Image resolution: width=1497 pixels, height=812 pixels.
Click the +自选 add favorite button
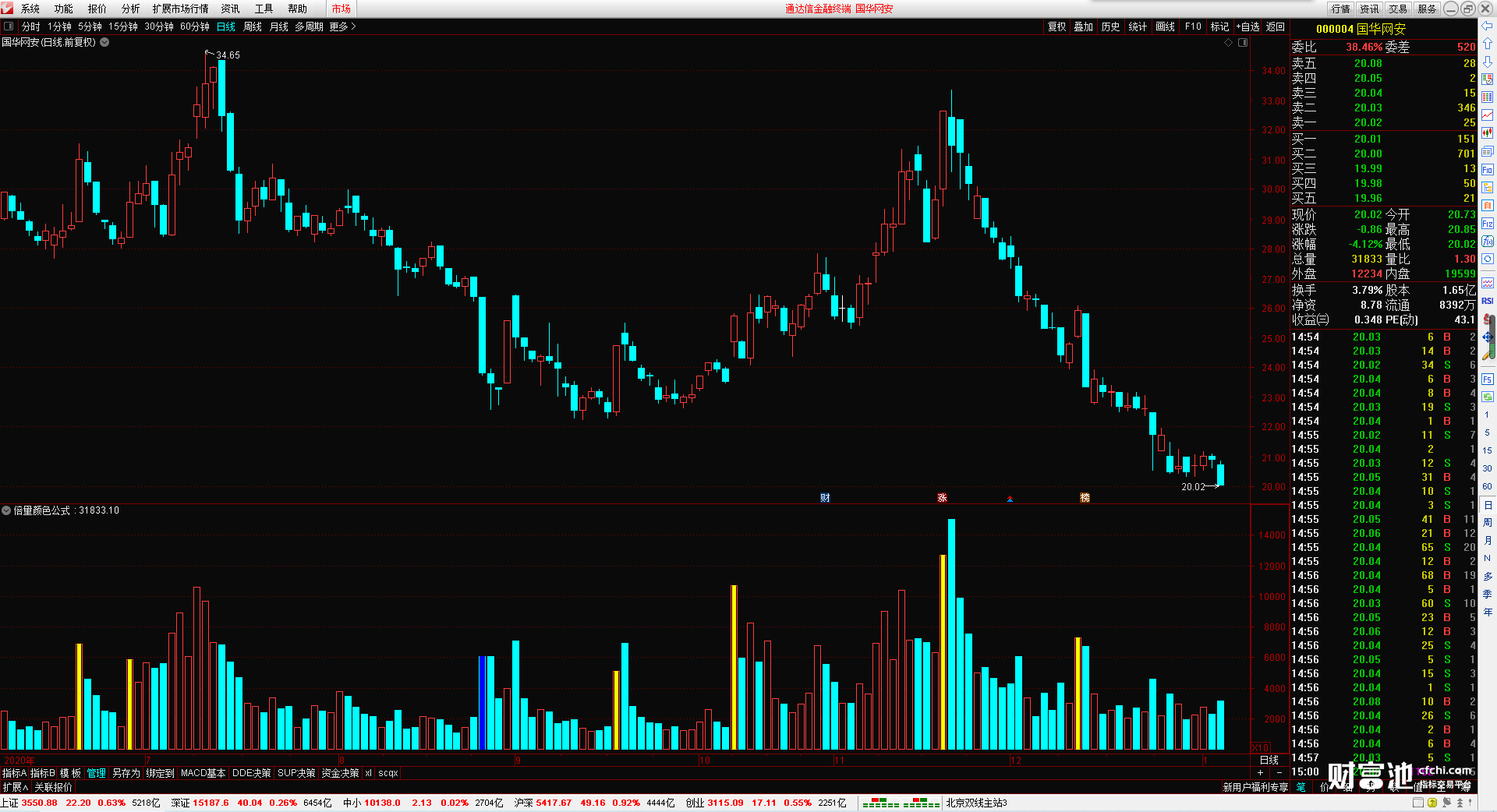(x=1247, y=26)
